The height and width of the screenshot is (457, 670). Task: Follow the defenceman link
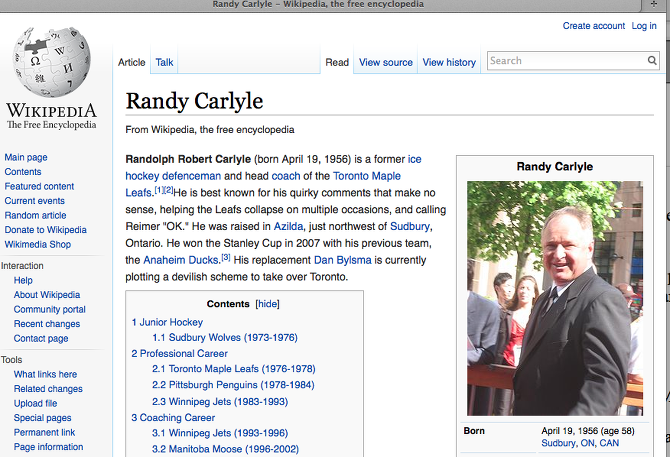click(x=191, y=176)
